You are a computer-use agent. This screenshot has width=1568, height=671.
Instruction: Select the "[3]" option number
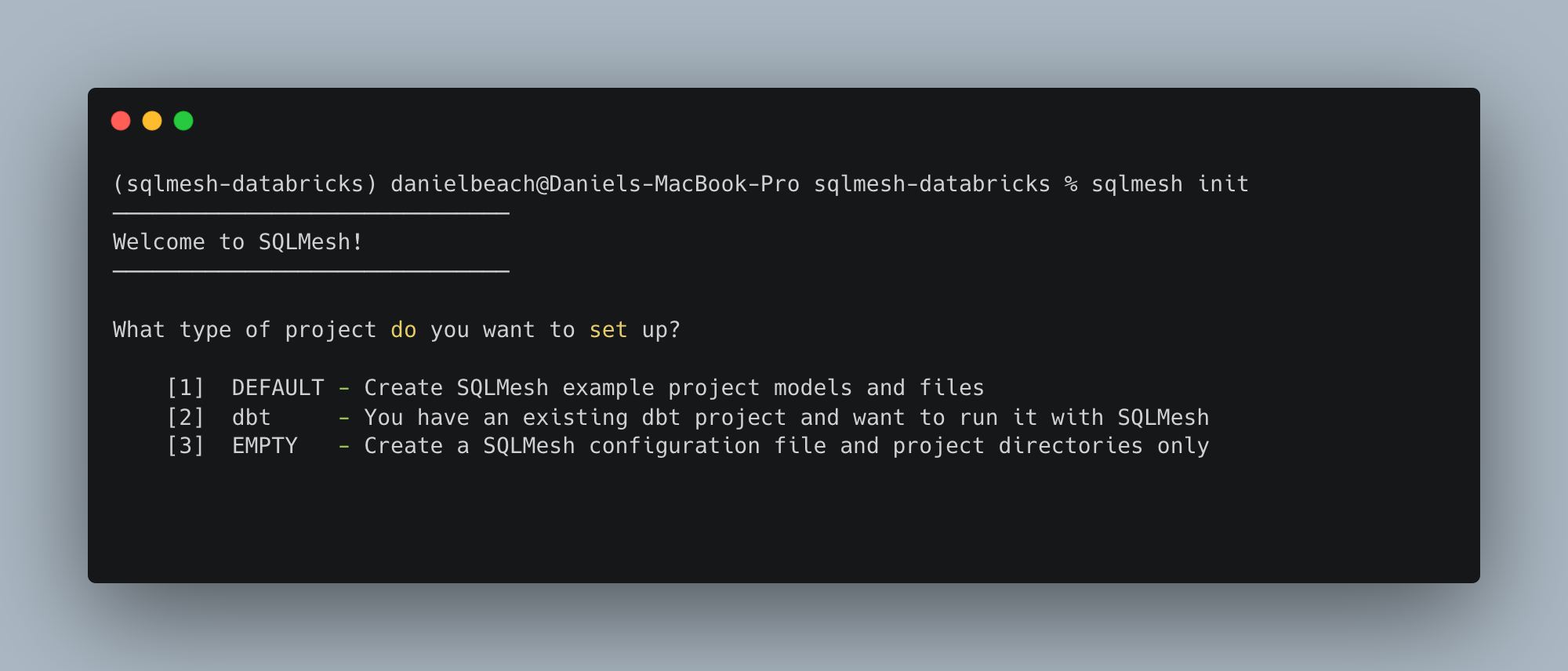coord(185,446)
